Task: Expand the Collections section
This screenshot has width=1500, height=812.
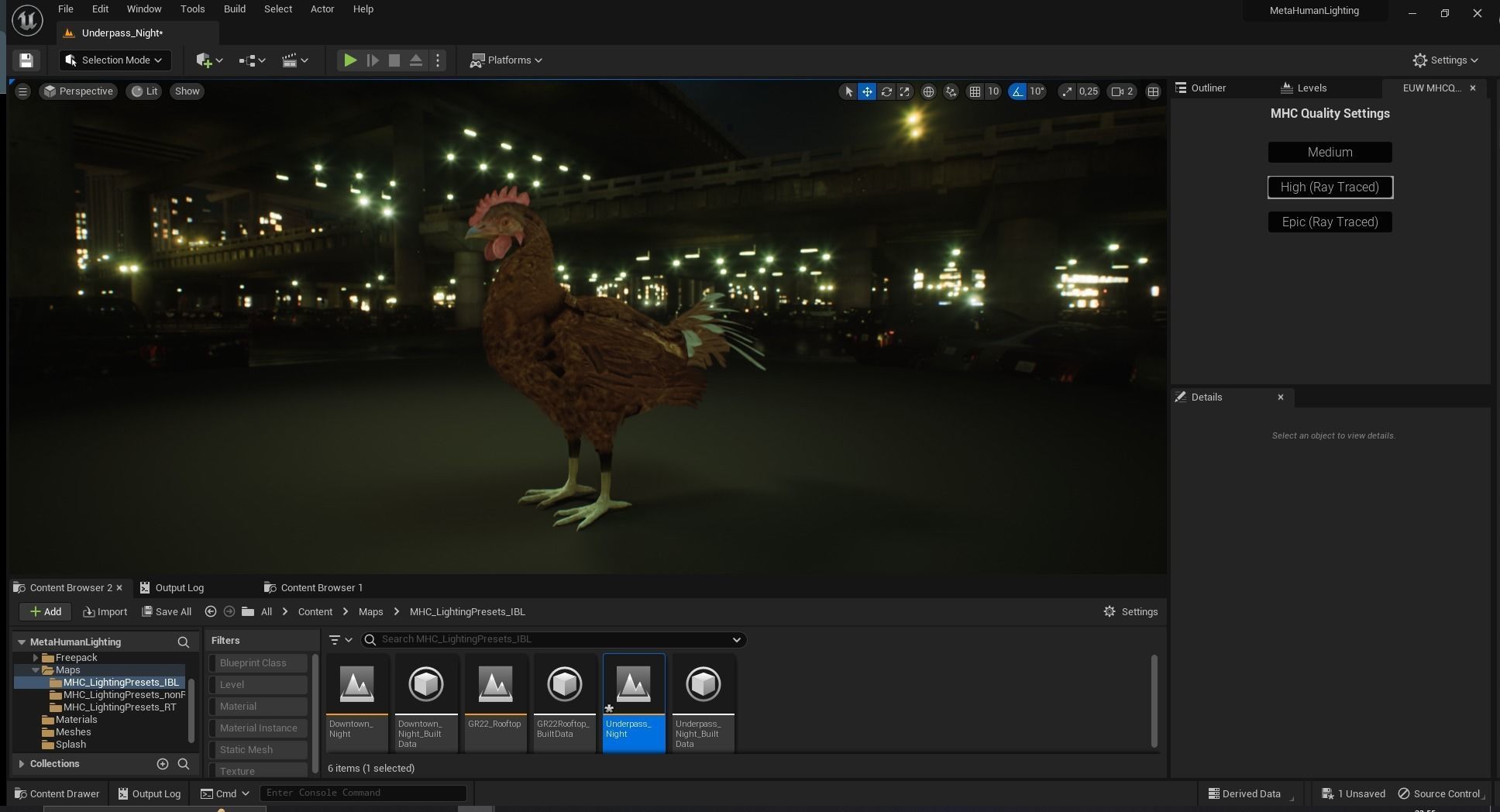Action: [x=22, y=763]
